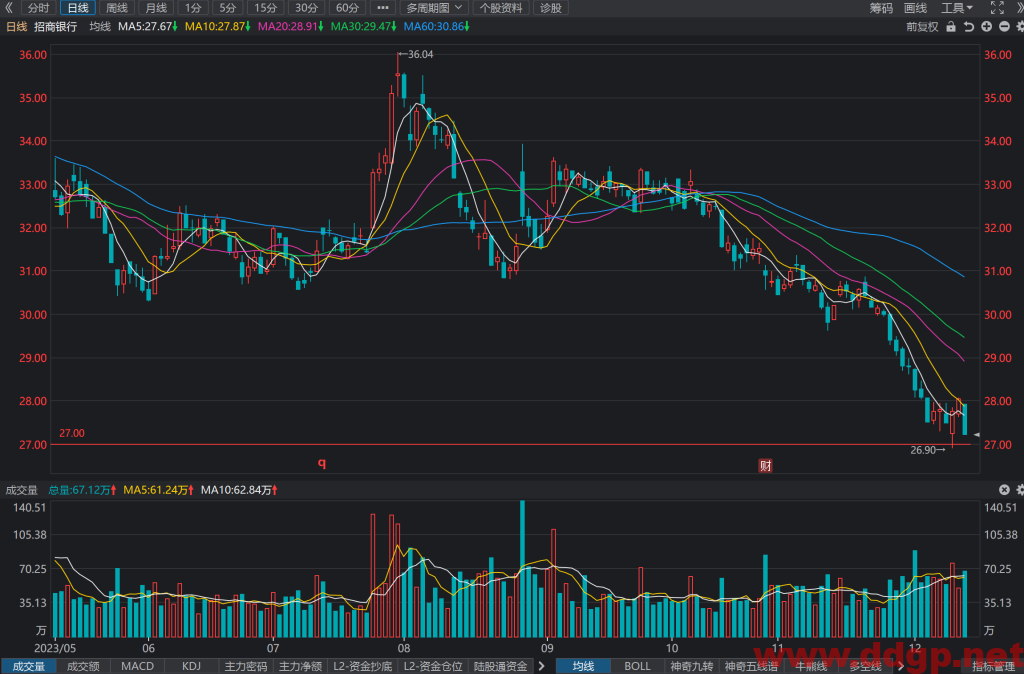Screen dimensions: 1024x674
Task: Open volume panel settings gear icon
Action: pos(1019,490)
